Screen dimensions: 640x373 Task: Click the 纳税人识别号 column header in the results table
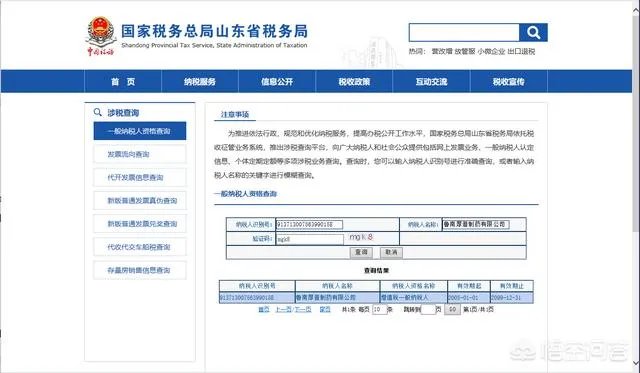(x=257, y=286)
